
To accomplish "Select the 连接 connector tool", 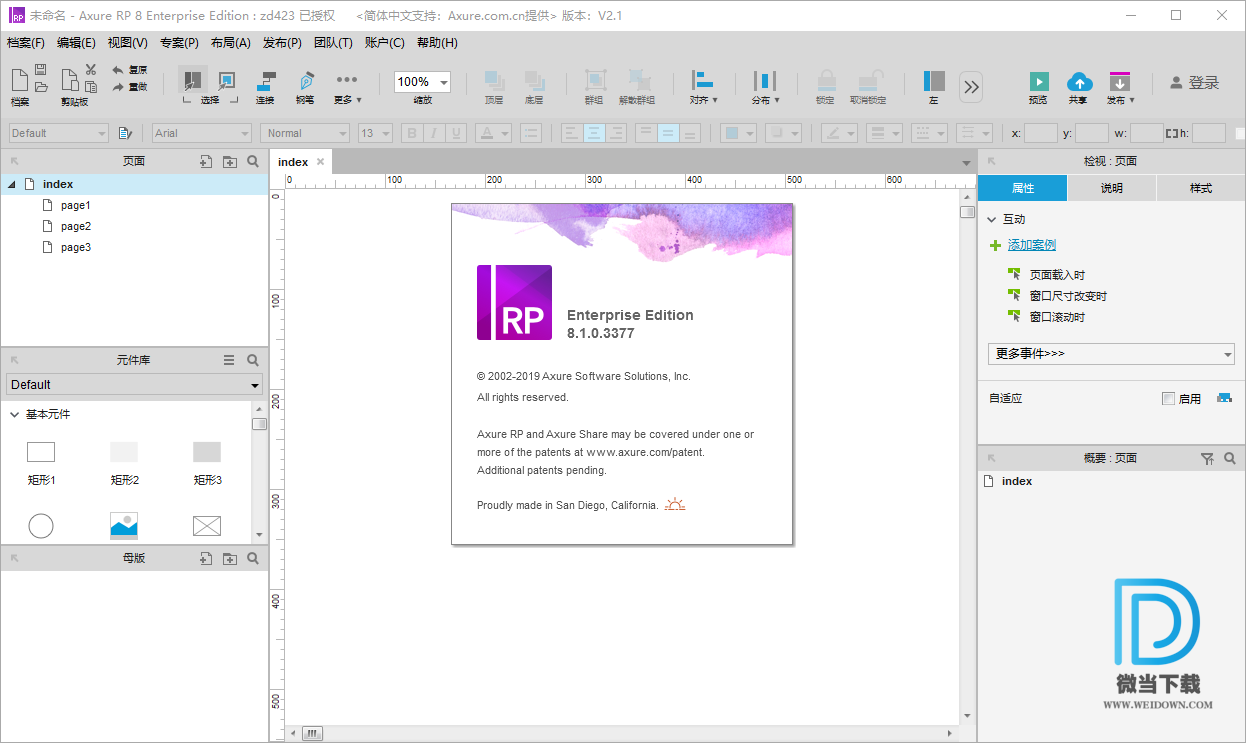I will click(x=265, y=82).
